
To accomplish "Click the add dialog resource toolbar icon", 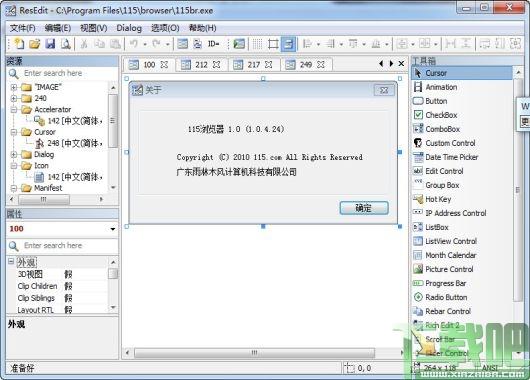I will pos(183,44).
